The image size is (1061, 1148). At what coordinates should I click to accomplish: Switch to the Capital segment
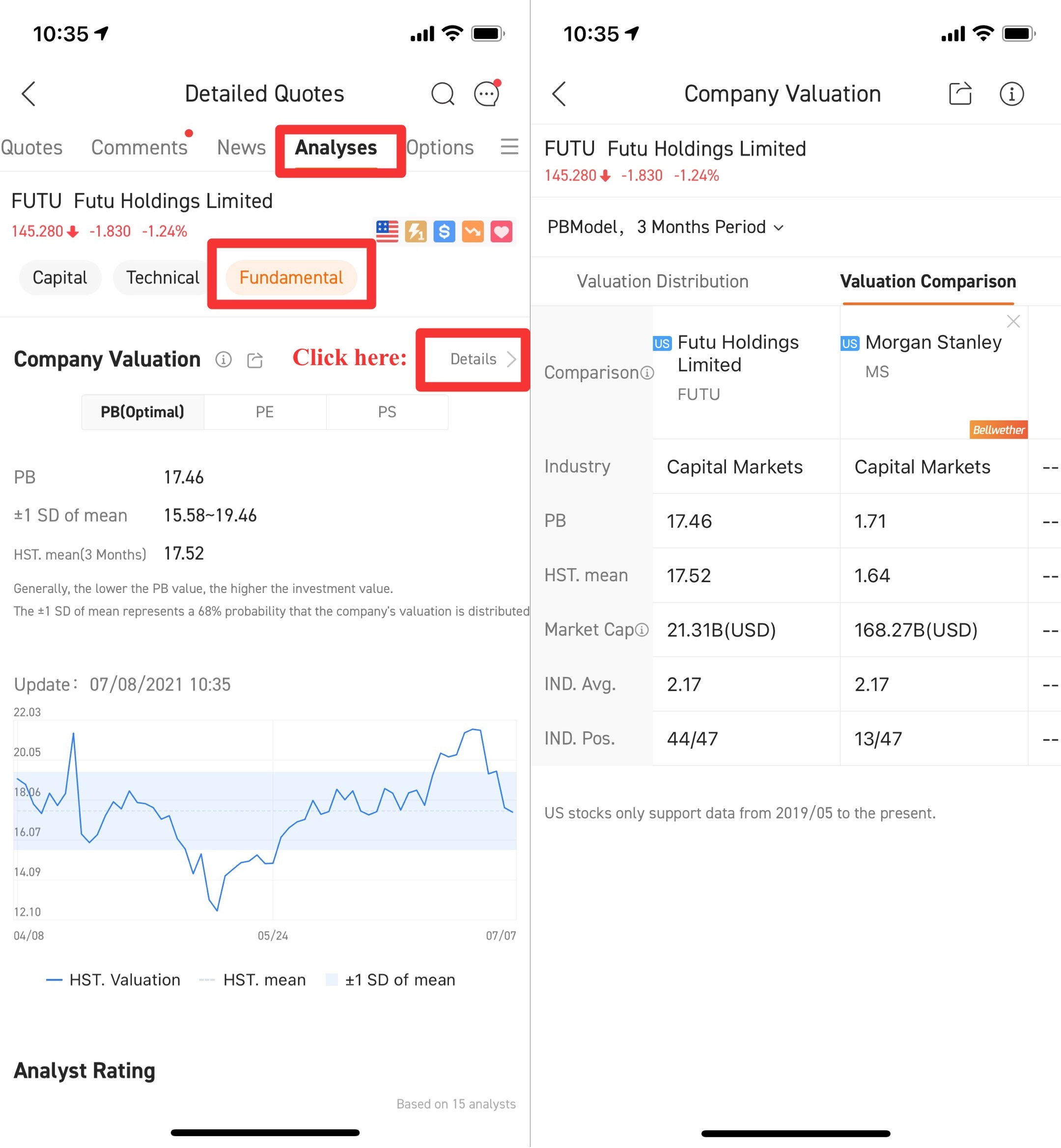60,278
